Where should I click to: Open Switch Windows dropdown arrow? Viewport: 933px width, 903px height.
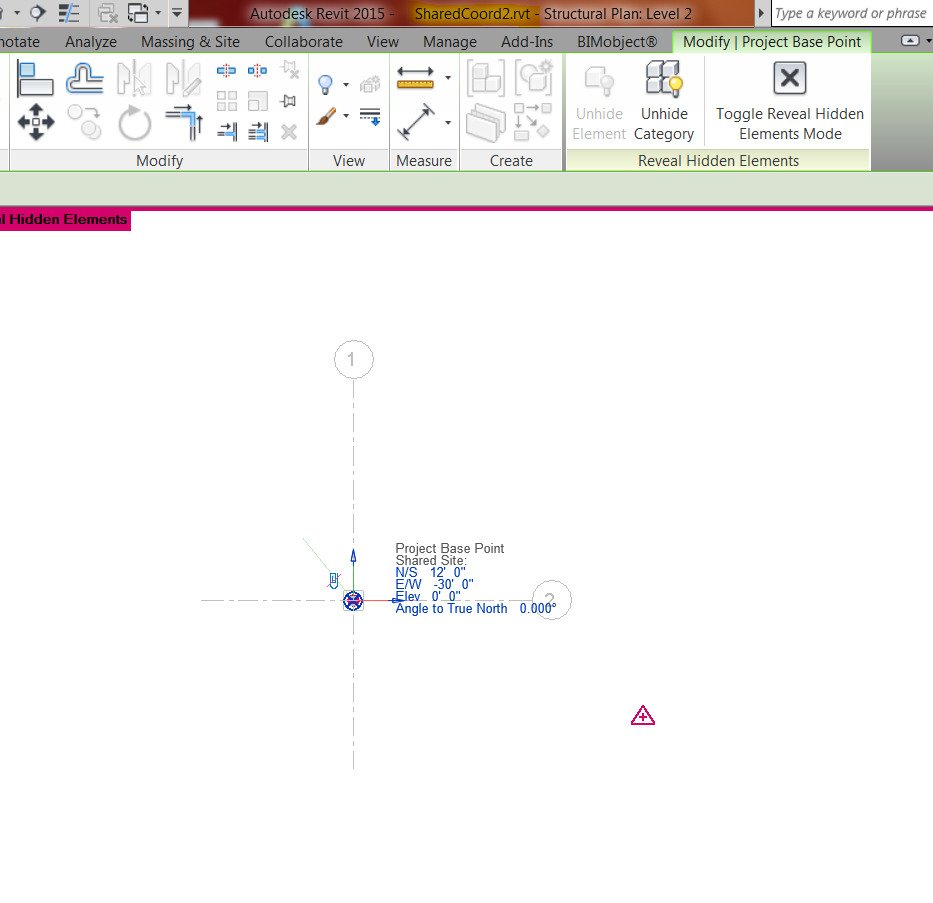(x=158, y=12)
